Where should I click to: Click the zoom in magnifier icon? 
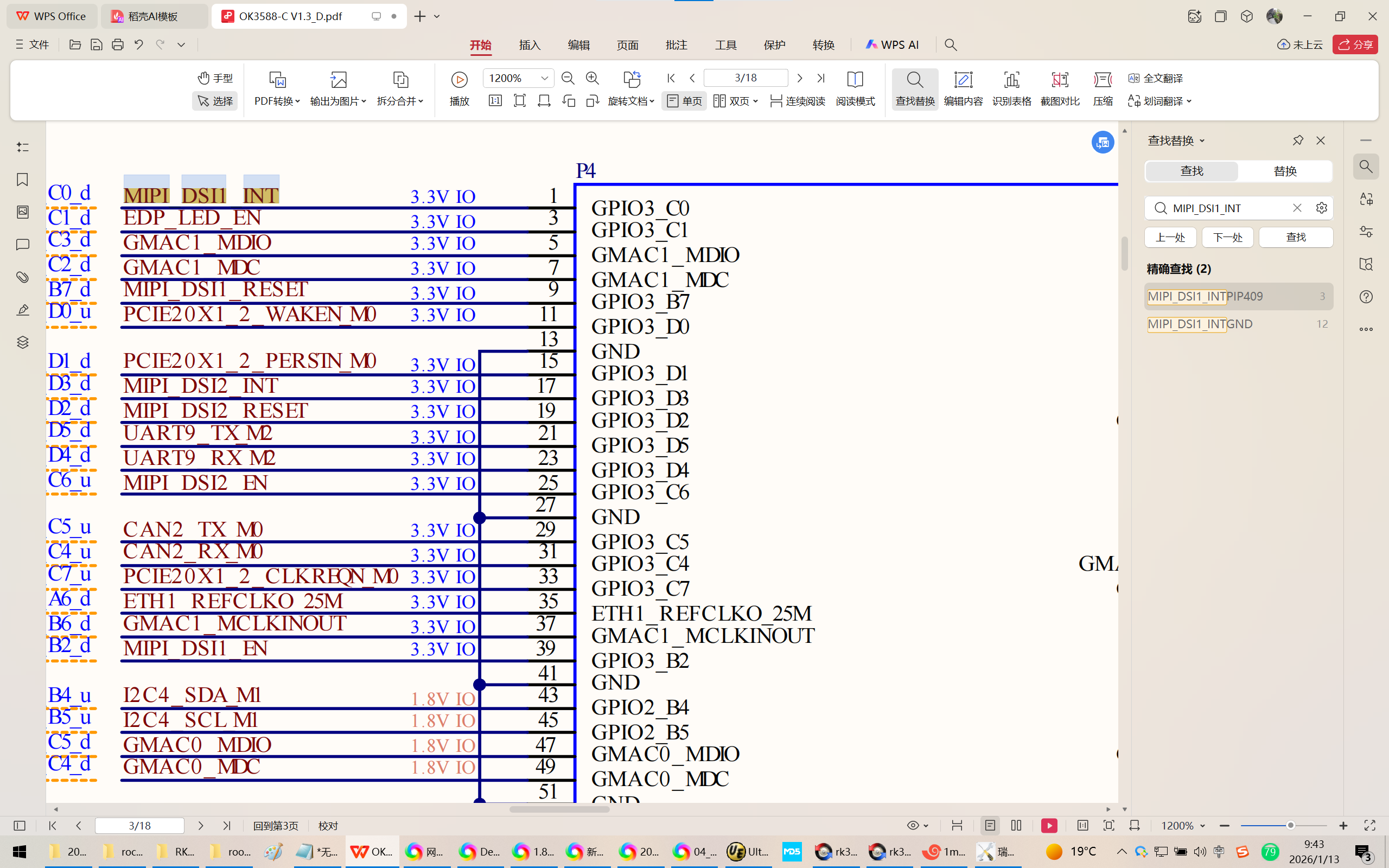click(592, 78)
